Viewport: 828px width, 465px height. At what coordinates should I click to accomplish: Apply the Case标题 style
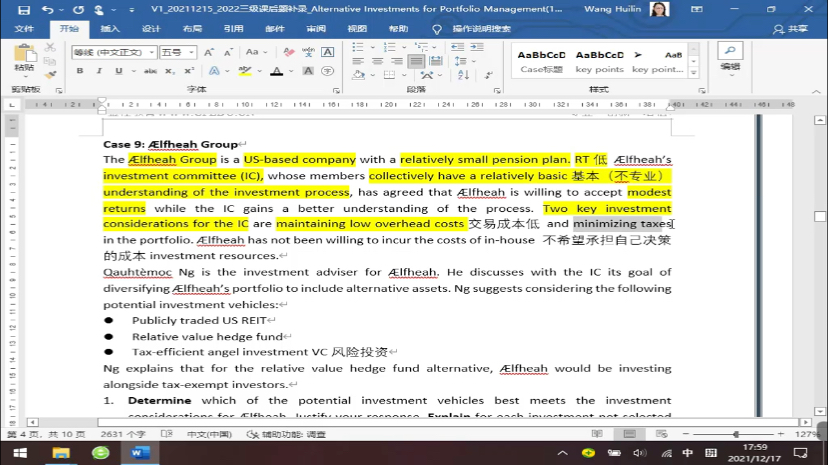click(x=541, y=62)
